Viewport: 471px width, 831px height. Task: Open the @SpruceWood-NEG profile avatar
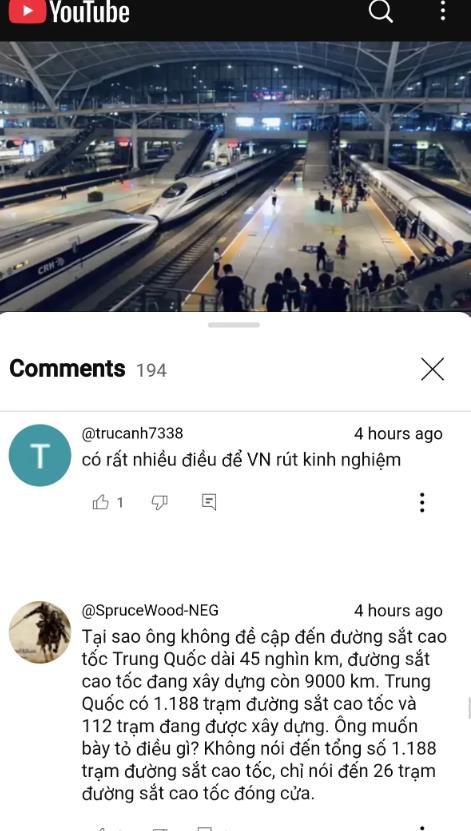pos(40,632)
